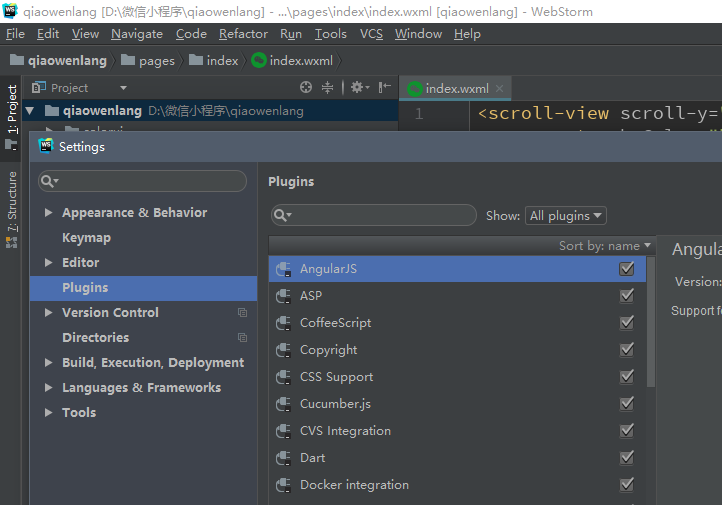The image size is (722, 505).
Task: Disable the ASP plugin checkbox
Action: point(627,296)
